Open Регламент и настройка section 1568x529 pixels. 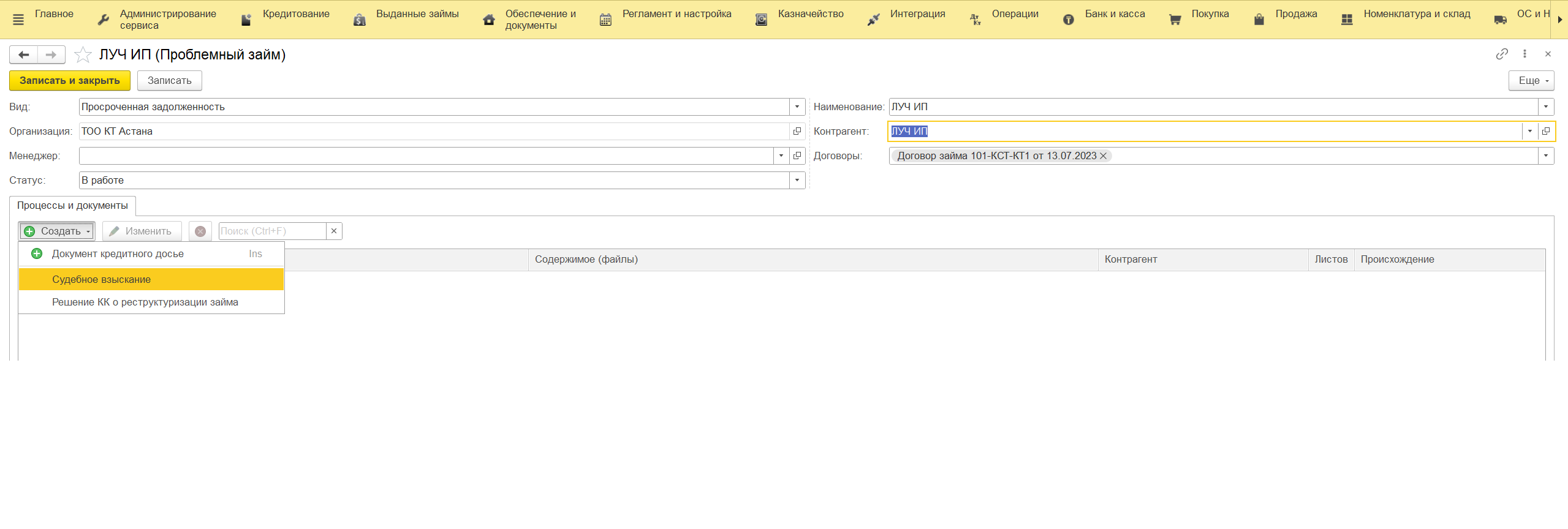[665, 20]
